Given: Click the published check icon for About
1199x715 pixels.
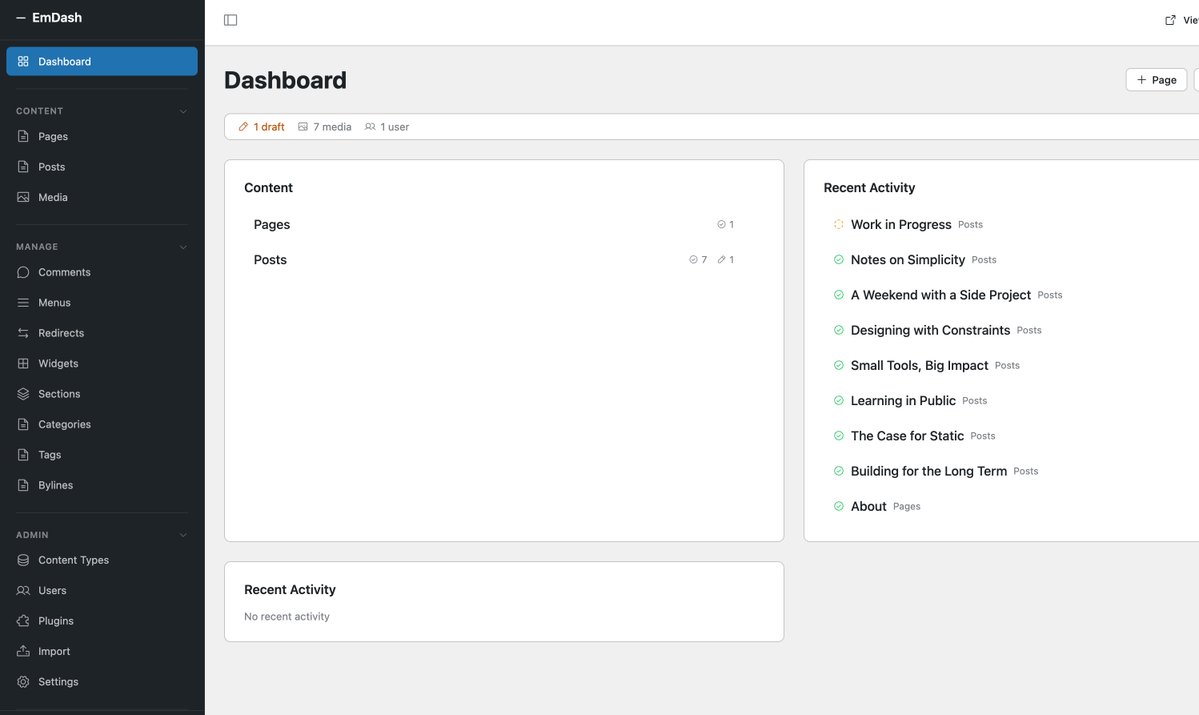Looking at the screenshot, I should (x=838, y=506).
